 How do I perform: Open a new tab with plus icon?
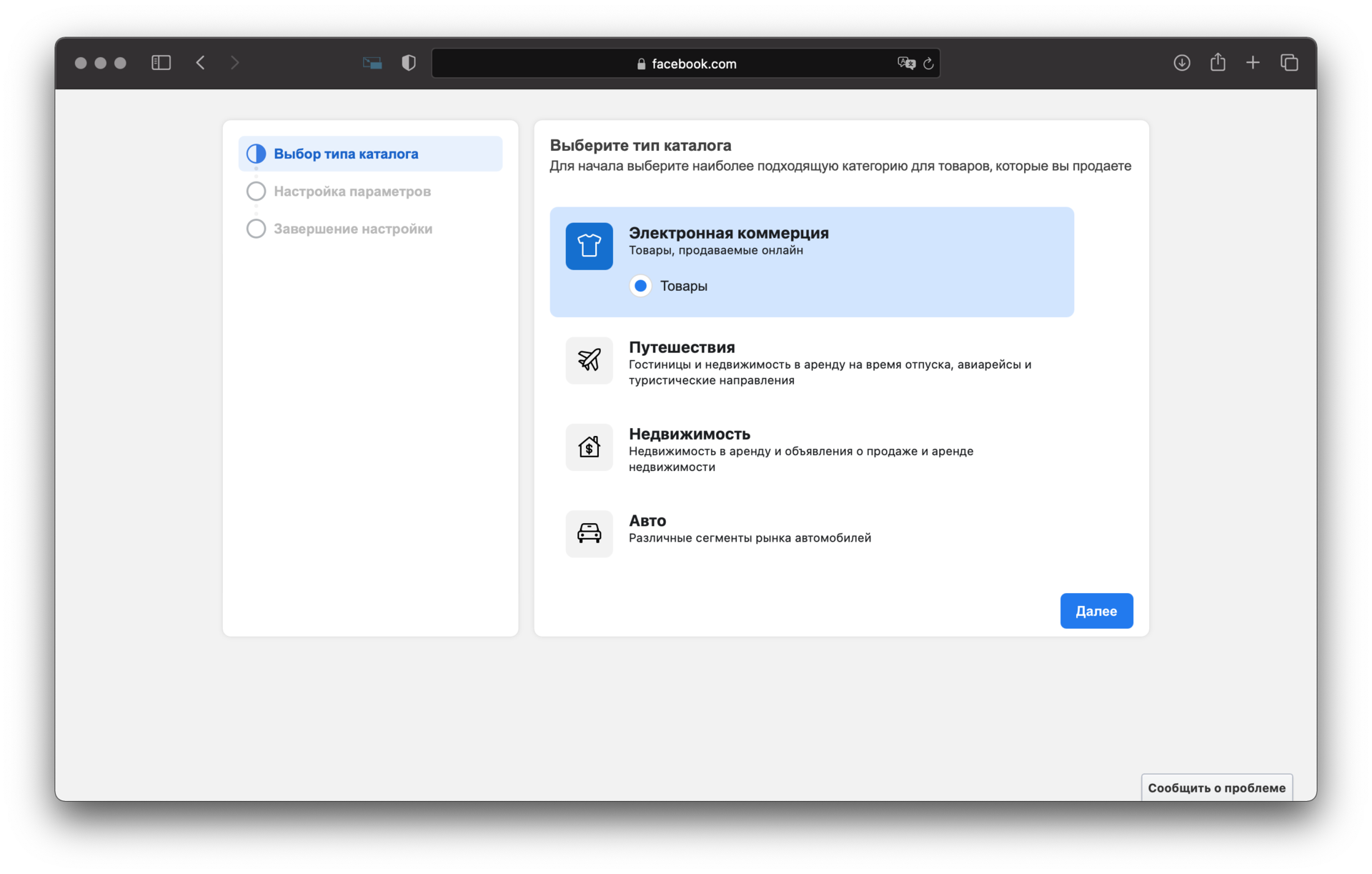[x=1253, y=63]
